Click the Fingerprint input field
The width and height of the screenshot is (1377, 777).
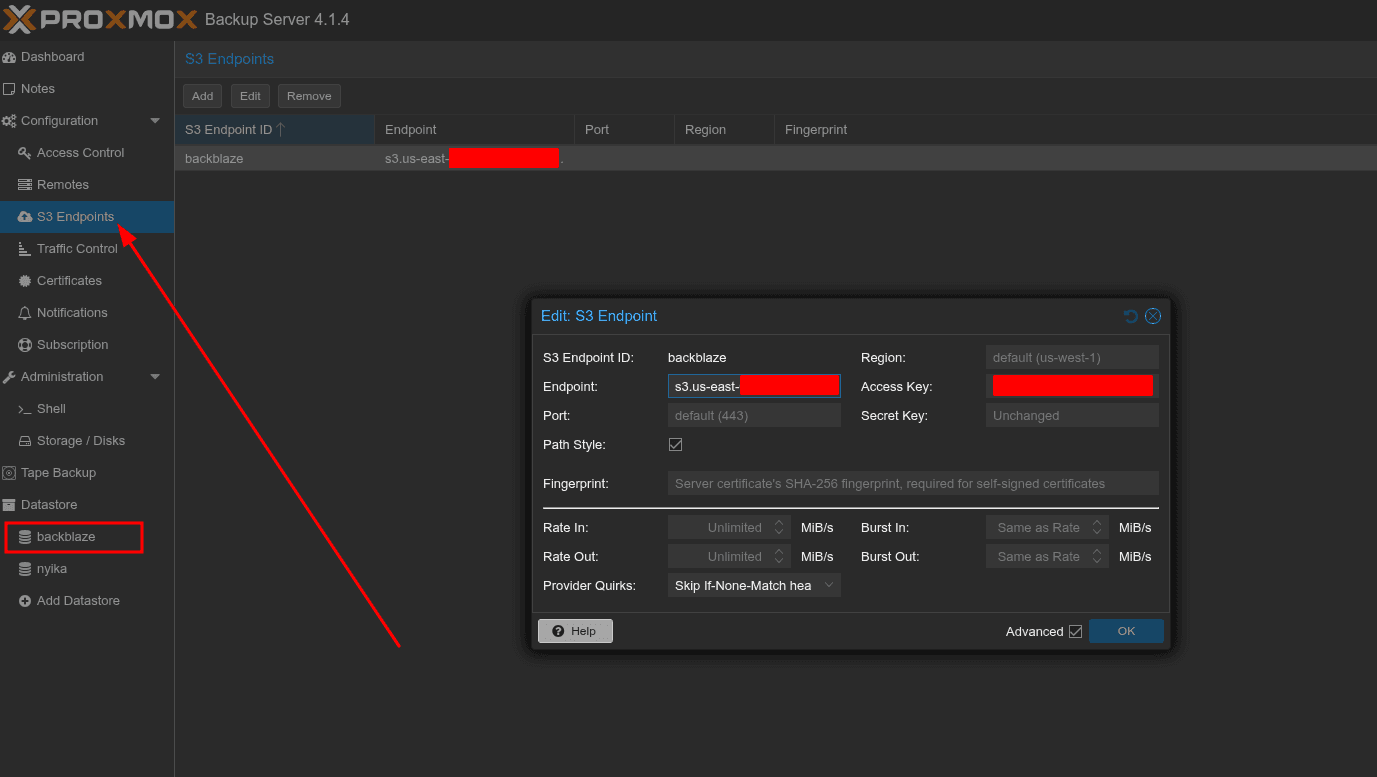pos(913,483)
